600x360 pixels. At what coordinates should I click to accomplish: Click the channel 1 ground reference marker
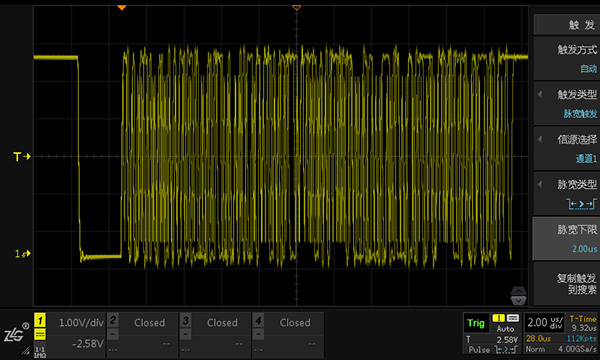click(x=23, y=254)
